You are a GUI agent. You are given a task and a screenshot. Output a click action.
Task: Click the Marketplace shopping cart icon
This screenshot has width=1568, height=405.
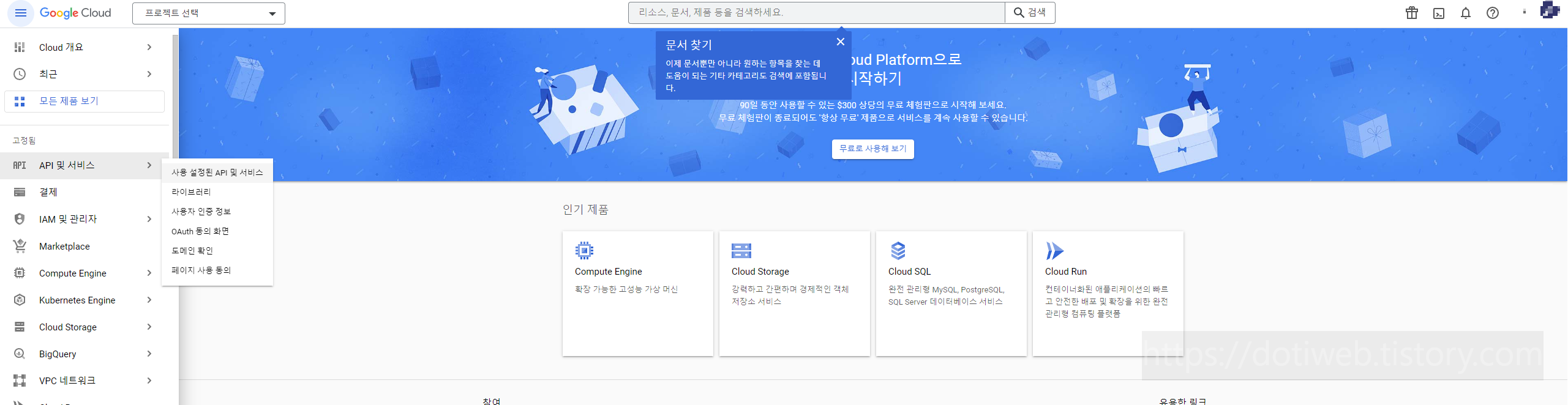coord(20,246)
